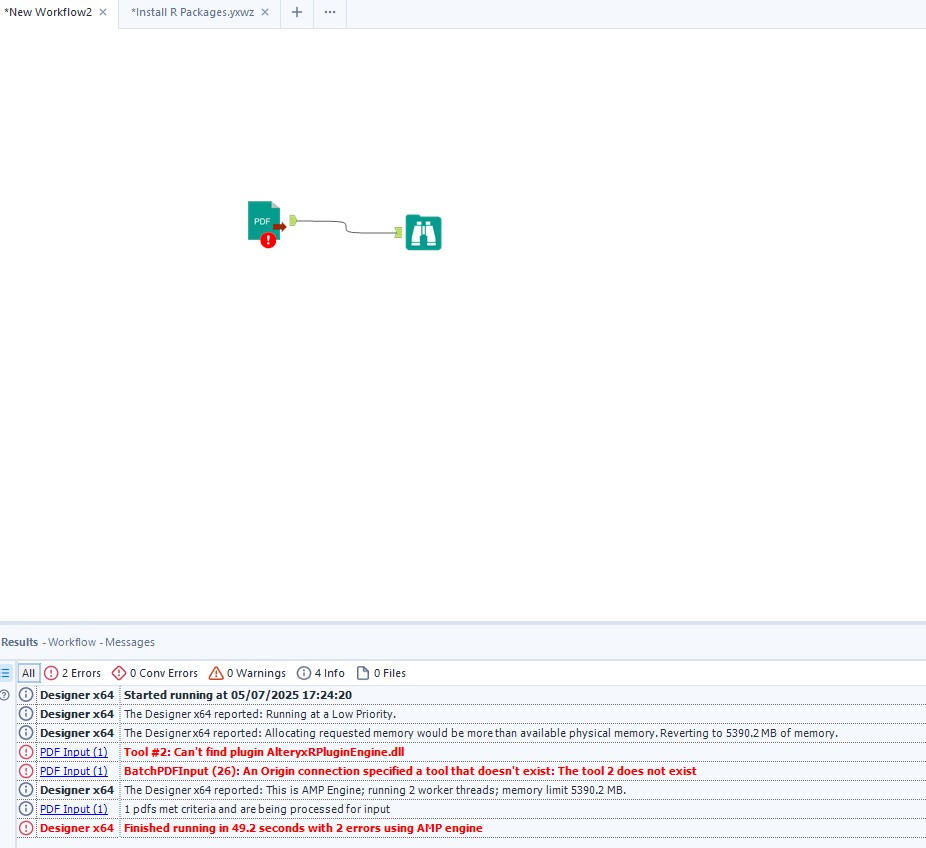Click the error badge on the PDF Input tool
This screenshot has width=926, height=848.
[x=266, y=241]
